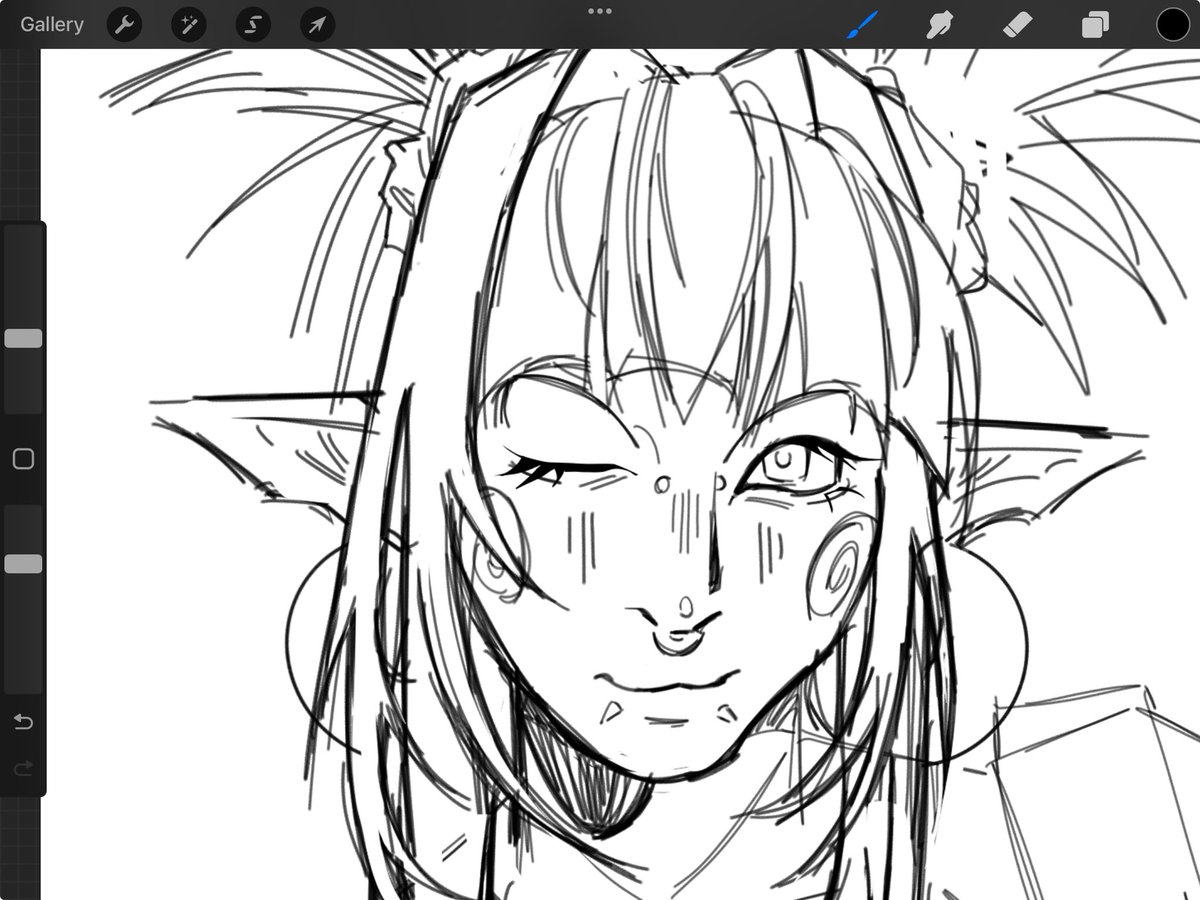Open the Actions menu with the wrench icon
This screenshot has height=900, width=1200.
124,24
